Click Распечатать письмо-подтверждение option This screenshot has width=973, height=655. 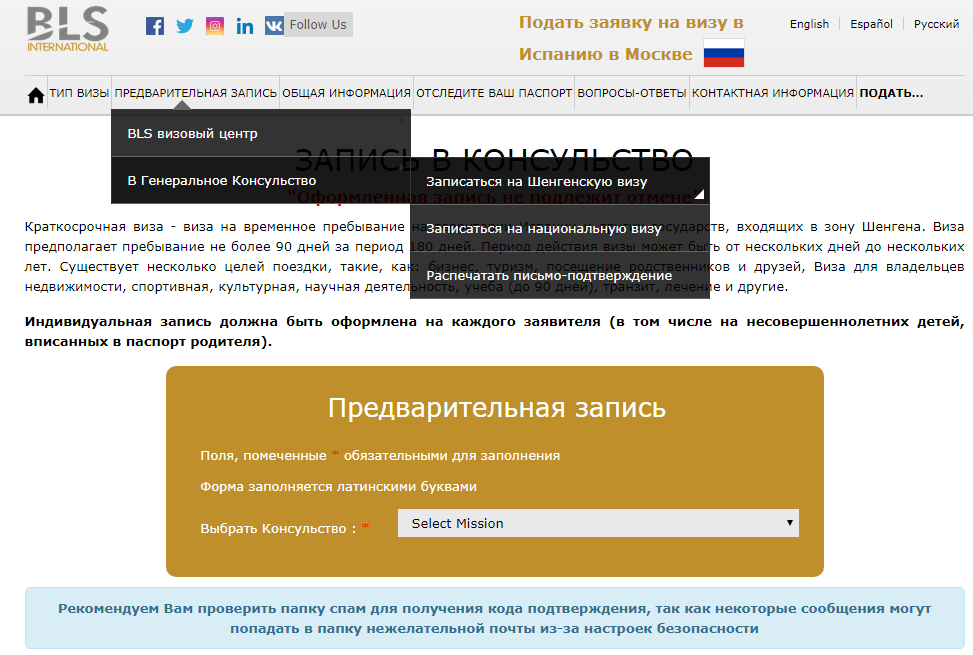549,275
